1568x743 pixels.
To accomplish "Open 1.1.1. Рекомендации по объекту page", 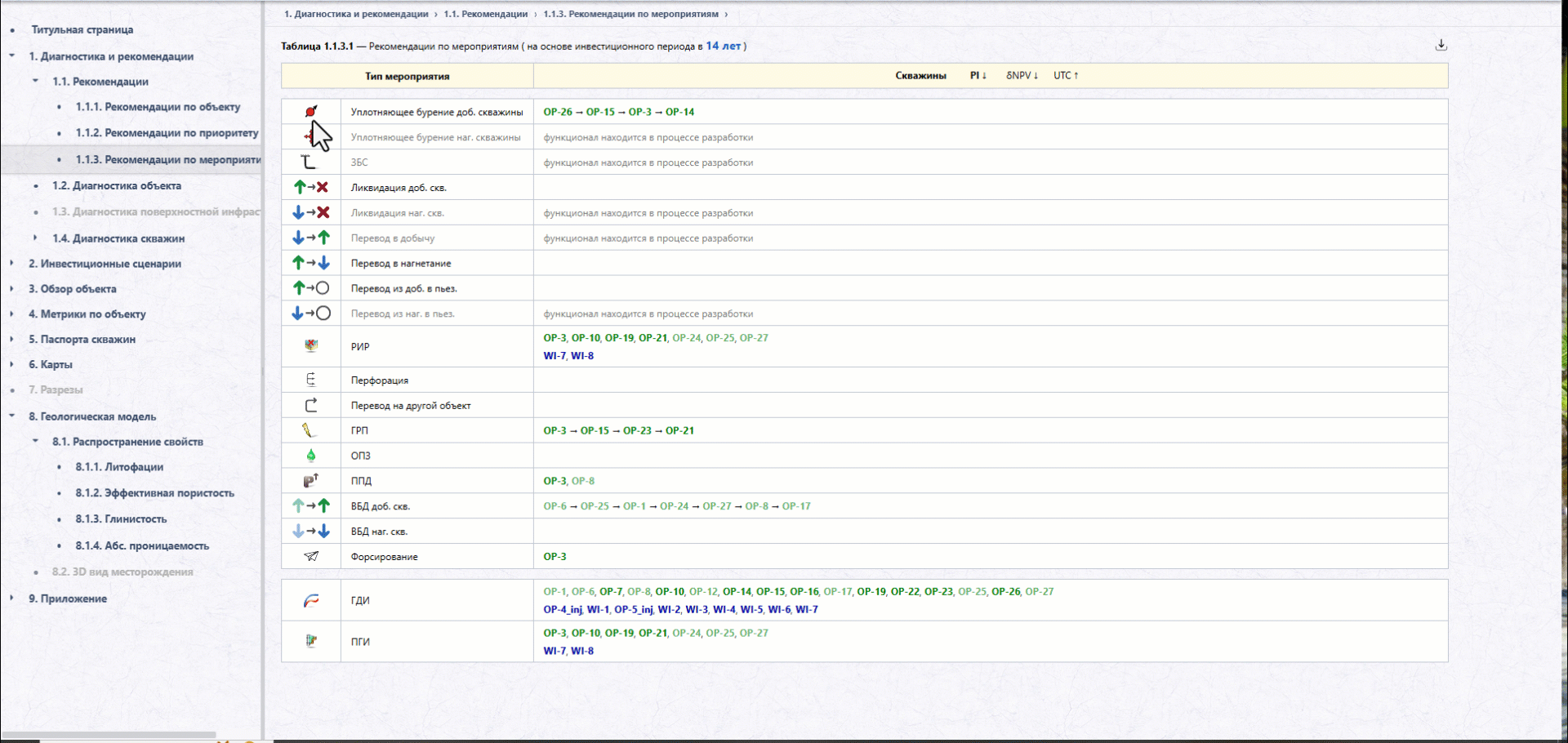I will point(158,107).
